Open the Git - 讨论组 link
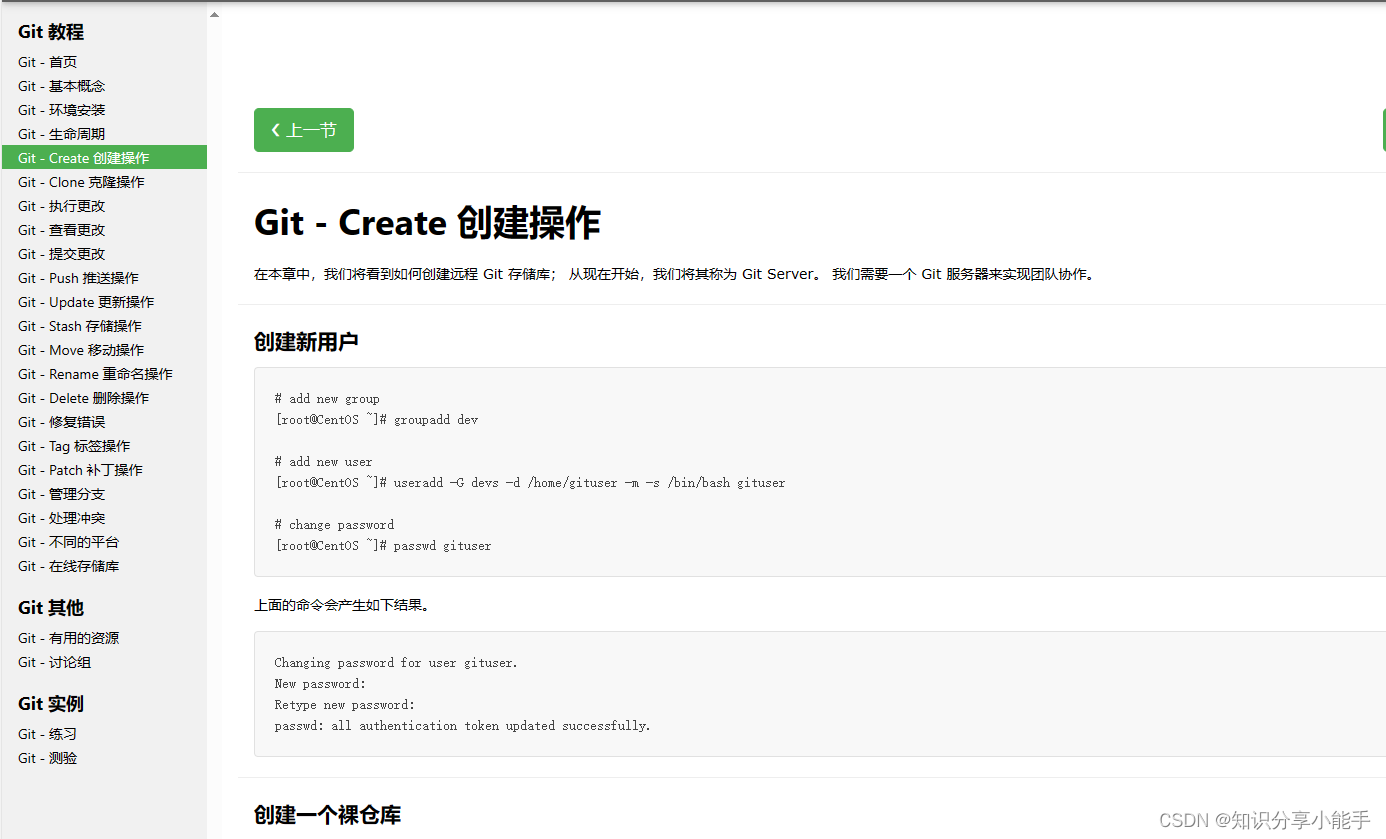The image size is (1386, 839). click(54, 662)
